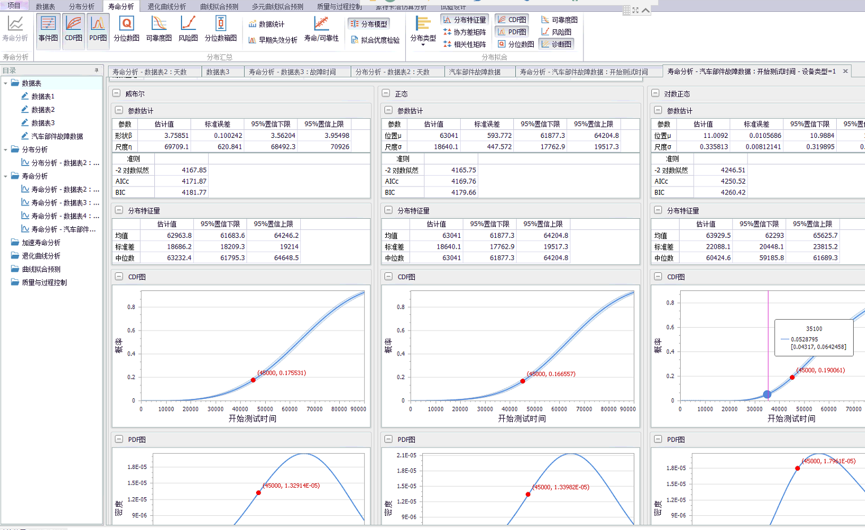865x530 pixels.
Task: Toggle the 分布模型 button
Action: click(x=369, y=24)
